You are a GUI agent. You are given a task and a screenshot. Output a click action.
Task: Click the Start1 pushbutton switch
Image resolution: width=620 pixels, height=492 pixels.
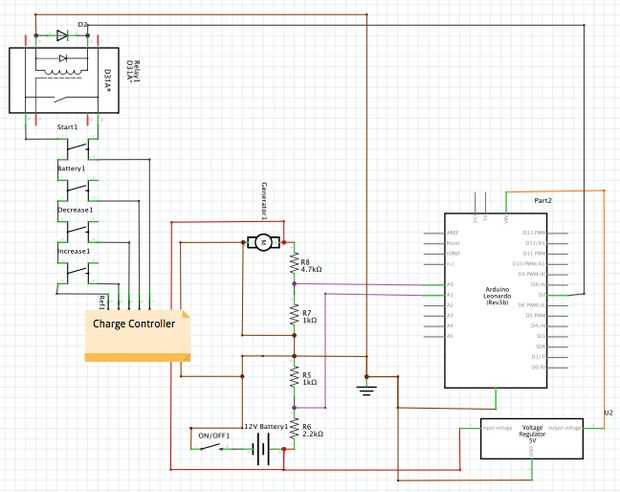pos(78,149)
